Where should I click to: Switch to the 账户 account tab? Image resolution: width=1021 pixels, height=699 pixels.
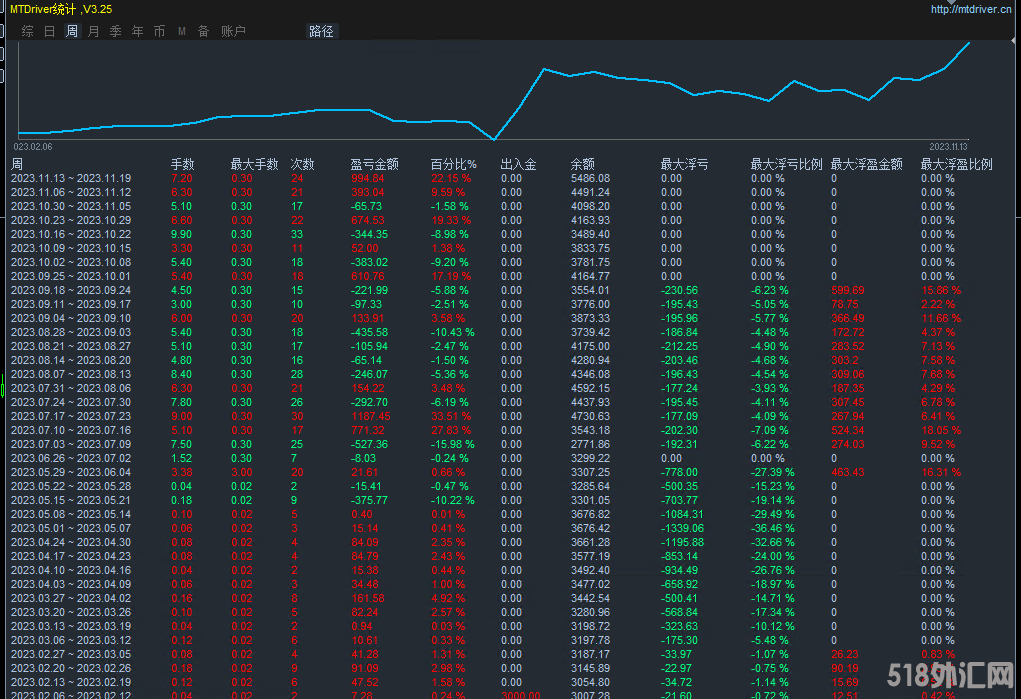click(233, 31)
